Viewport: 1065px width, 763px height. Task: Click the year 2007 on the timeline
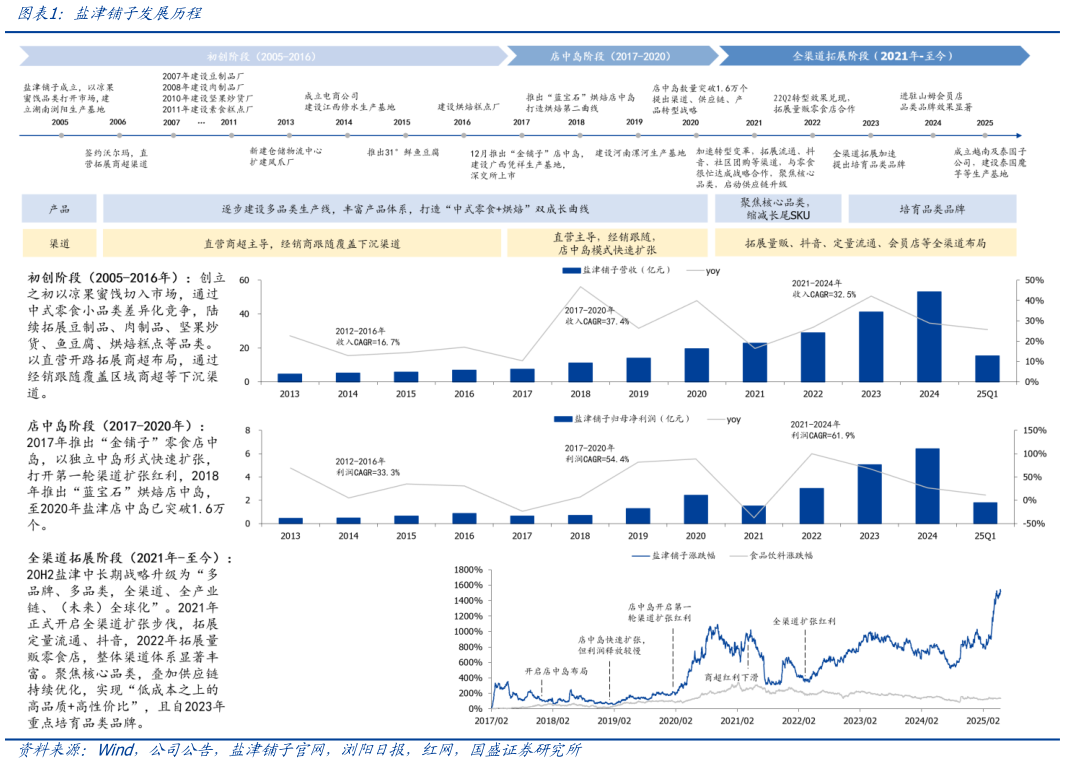[x=171, y=122]
